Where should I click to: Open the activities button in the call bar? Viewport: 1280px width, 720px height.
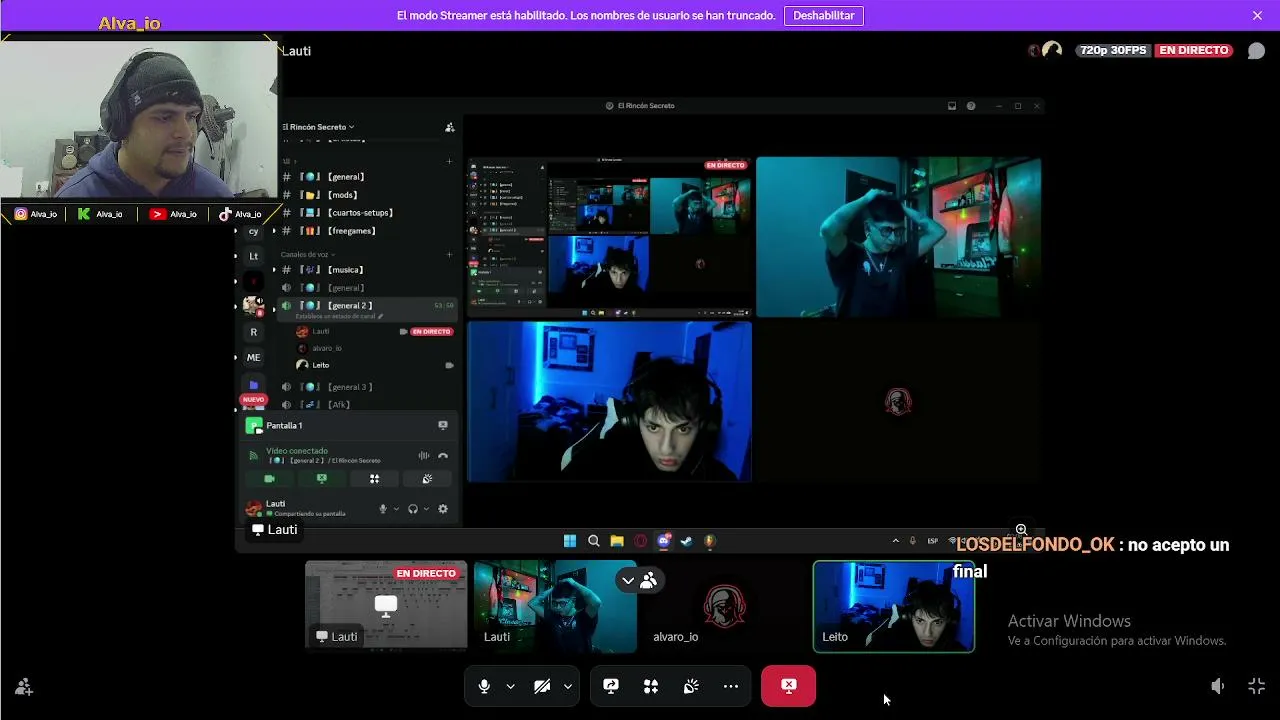(x=651, y=686)
